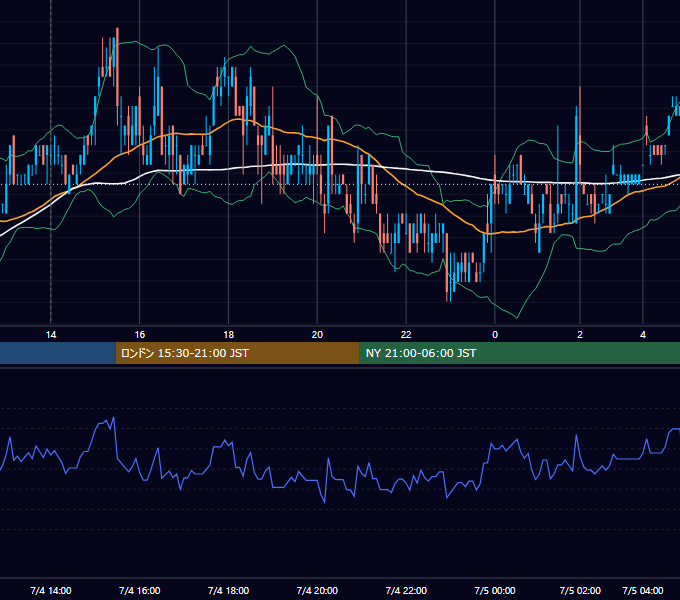Viewport: 680px width, 600px height.
Task: Click the hour label 16 on the chart axis
Action: (140, 335)
